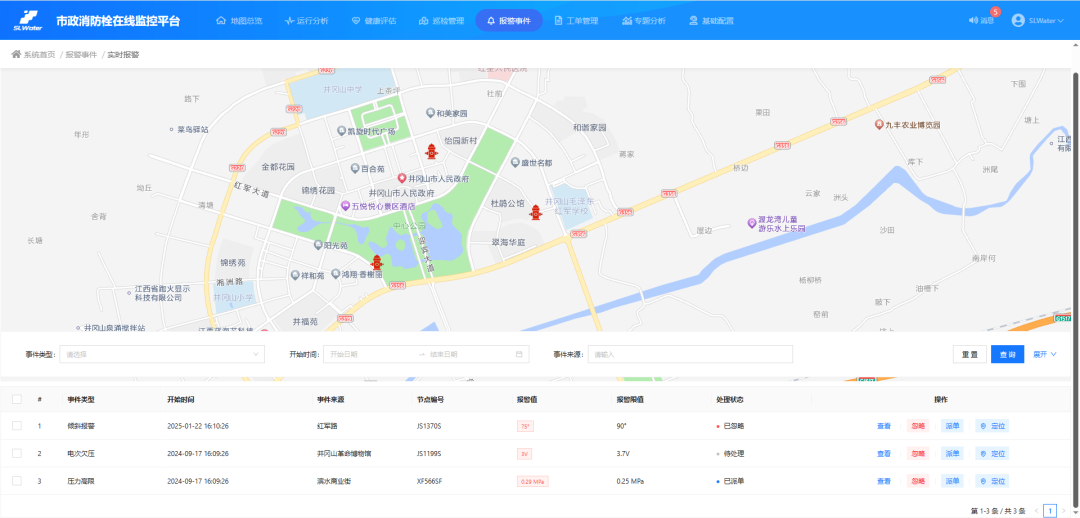Open the 巡检管理 menu

click(441, 21)
